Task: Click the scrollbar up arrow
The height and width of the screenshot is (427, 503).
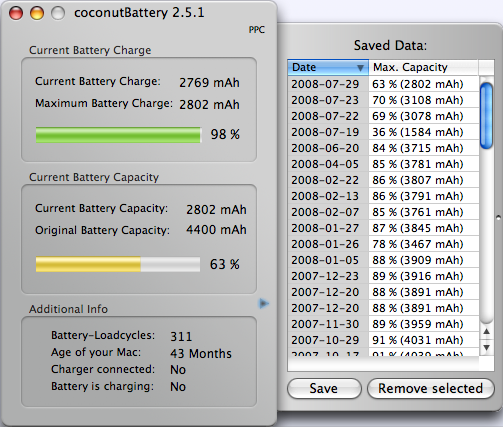Action: (x=486, y=331)
